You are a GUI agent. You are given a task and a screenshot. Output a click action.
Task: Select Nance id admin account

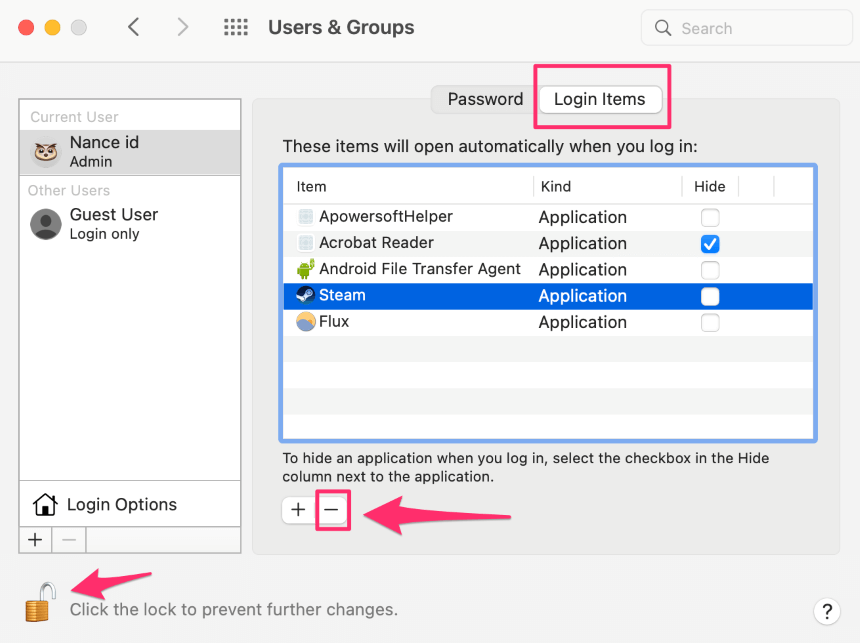[x=104, y=151]
